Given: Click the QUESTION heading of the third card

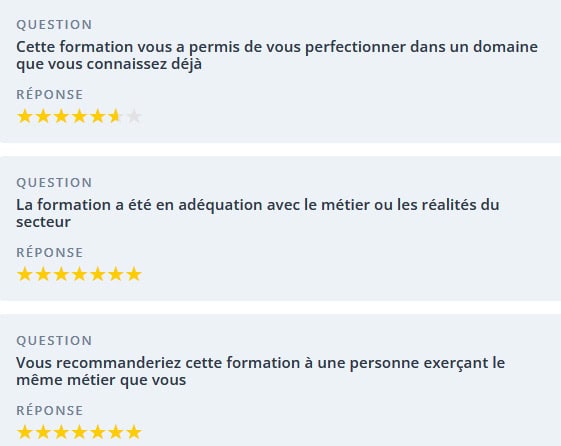Looking at the screenshot, I should [x=54, y=340].
